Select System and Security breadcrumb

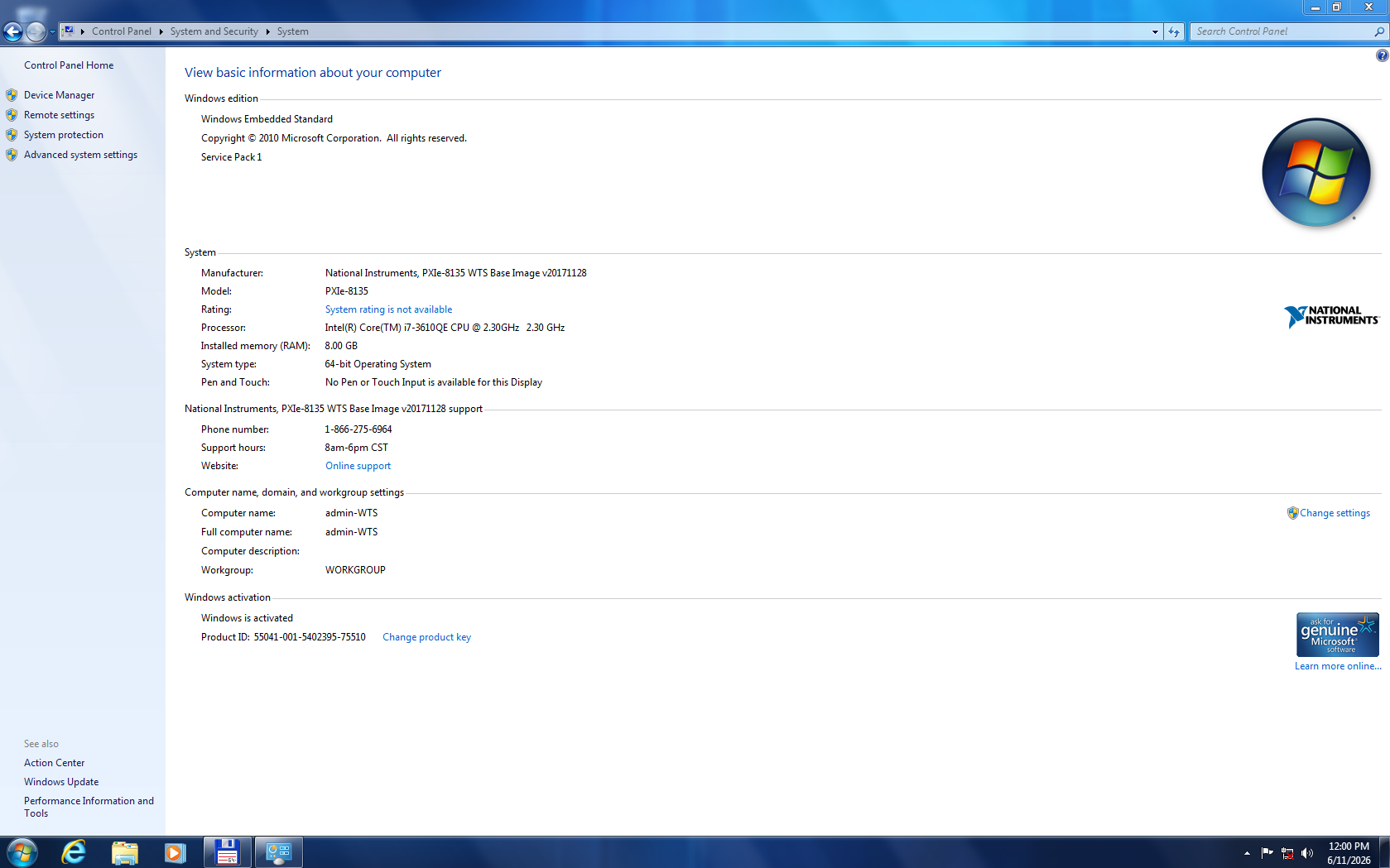click(x=214, y=31)
